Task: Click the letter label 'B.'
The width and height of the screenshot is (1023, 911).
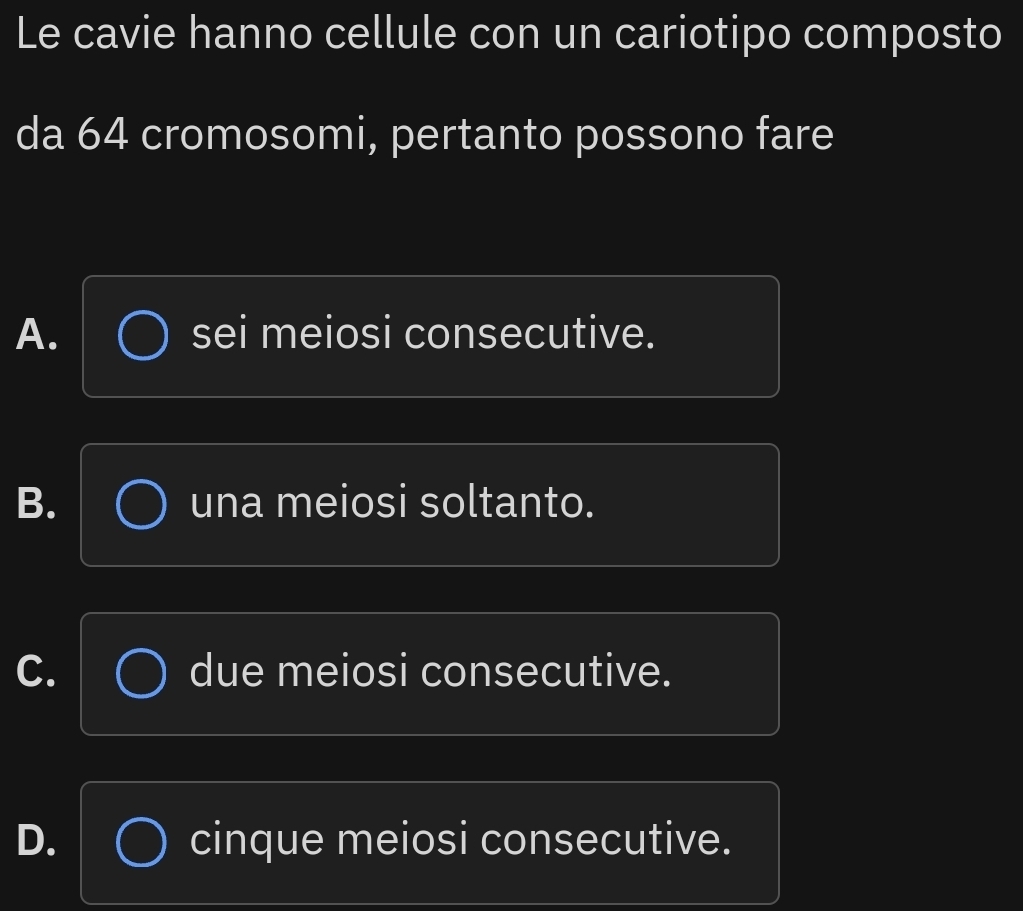Action: (37, 505)
